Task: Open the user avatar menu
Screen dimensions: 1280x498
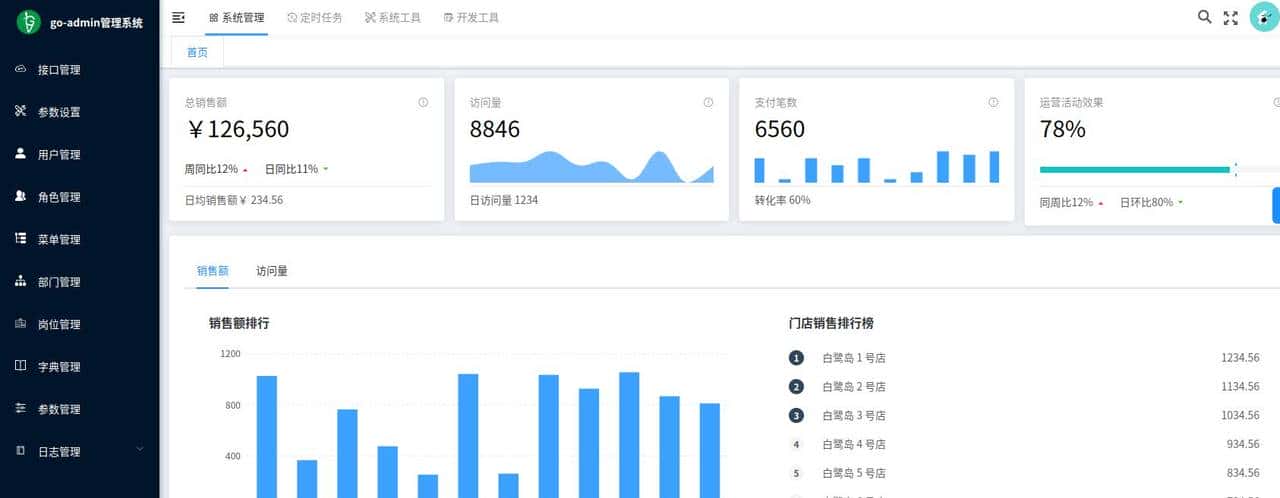Action: click(1265, 17)
